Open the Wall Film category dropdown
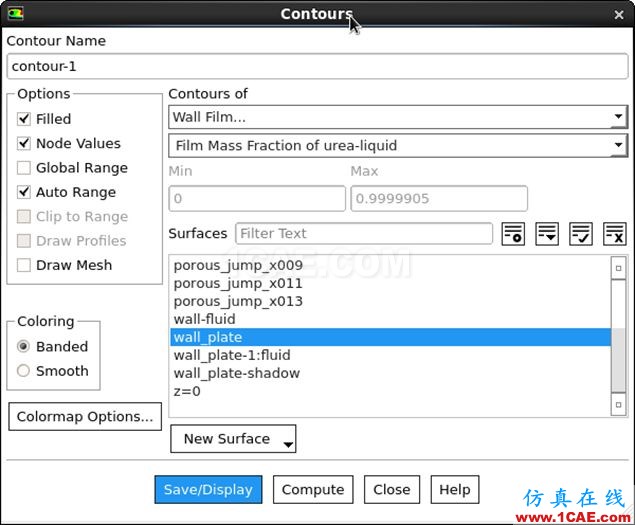This screenshot has height=525, width=635. point(398,117)
